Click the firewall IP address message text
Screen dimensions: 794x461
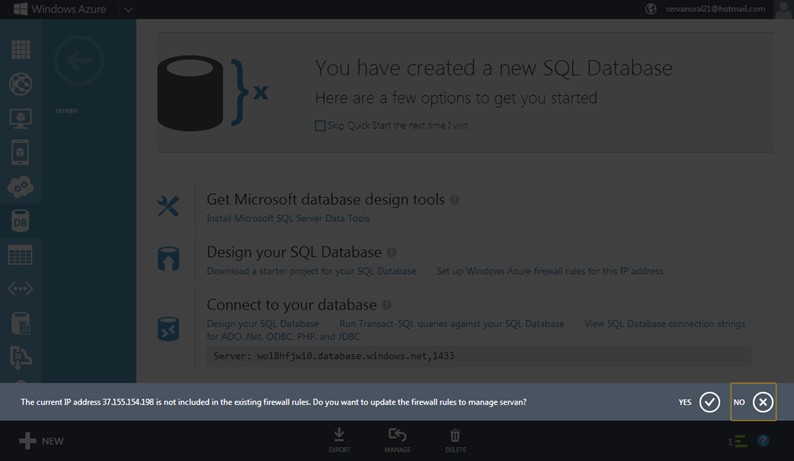coord(273,402)
